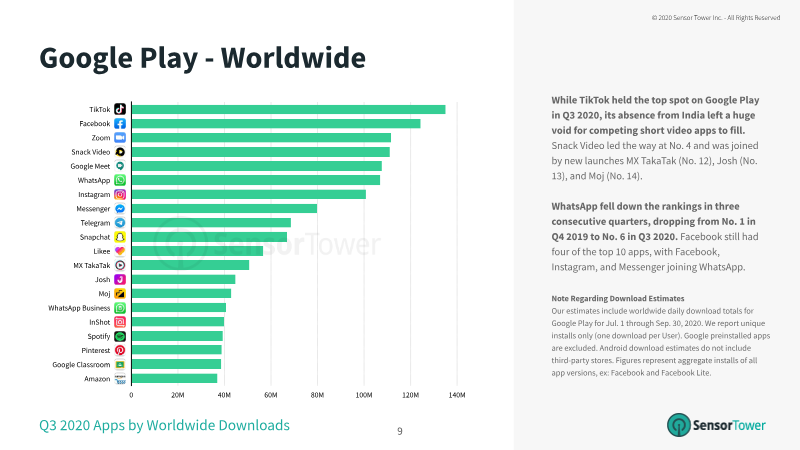The image size is (800, 450).
Task: Click the WhatsApp download bar
Action: click(256, 180)
